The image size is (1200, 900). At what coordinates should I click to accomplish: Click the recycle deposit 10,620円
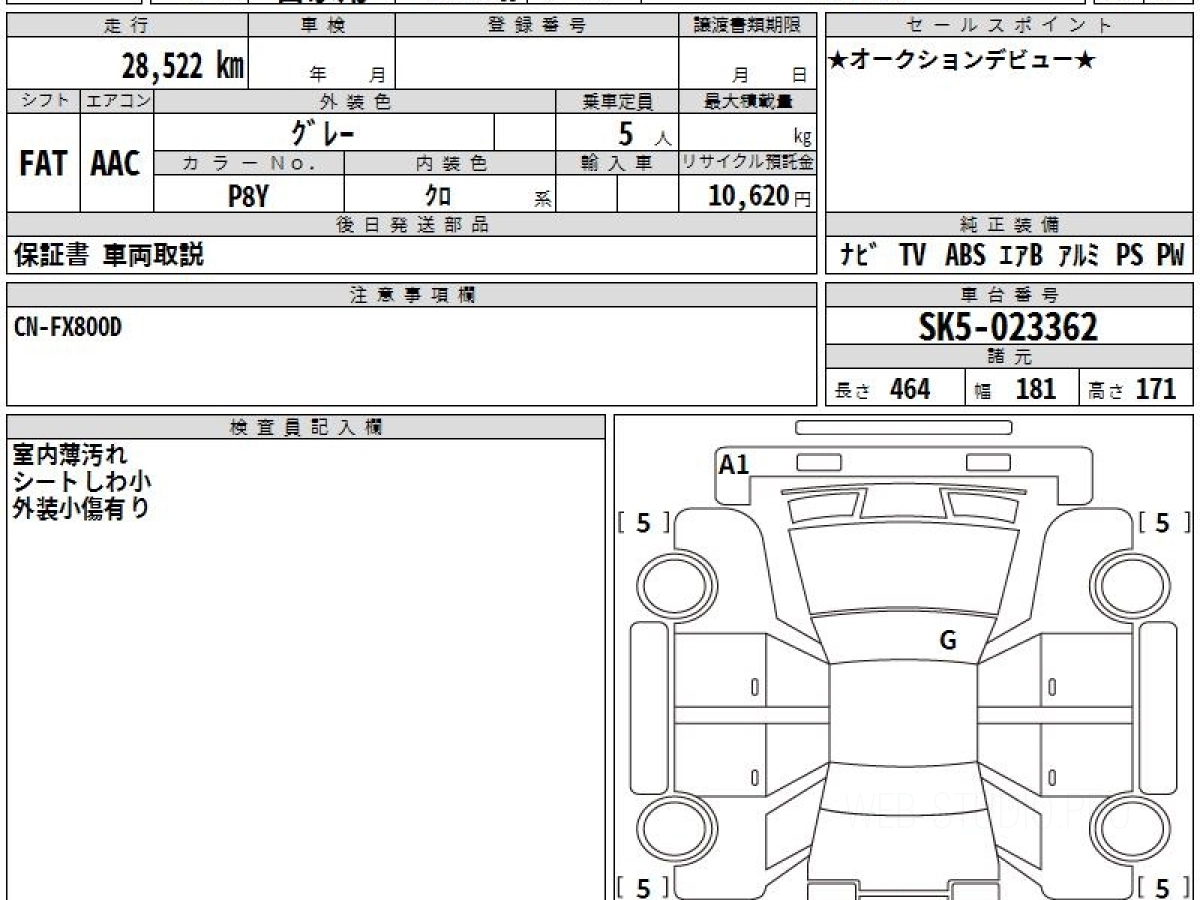click(x=761, y=196)
